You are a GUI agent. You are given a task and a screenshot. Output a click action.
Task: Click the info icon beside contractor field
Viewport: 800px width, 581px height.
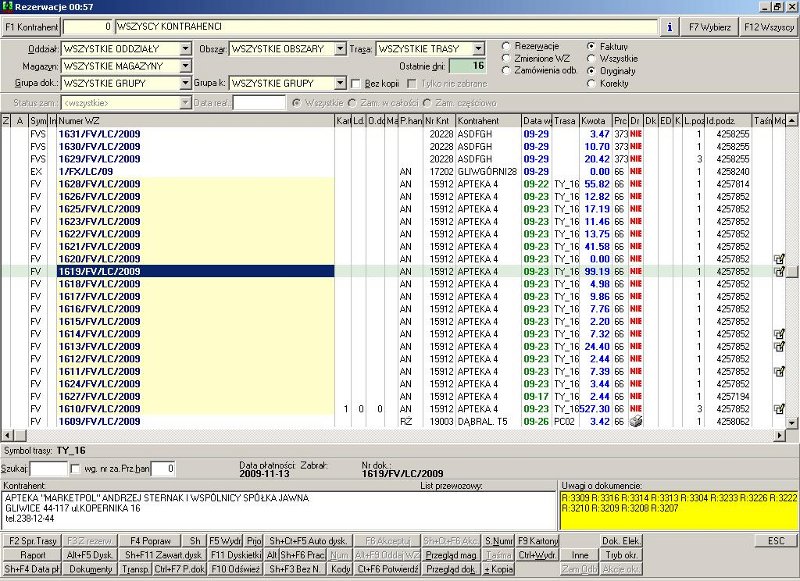pos(671,27)
